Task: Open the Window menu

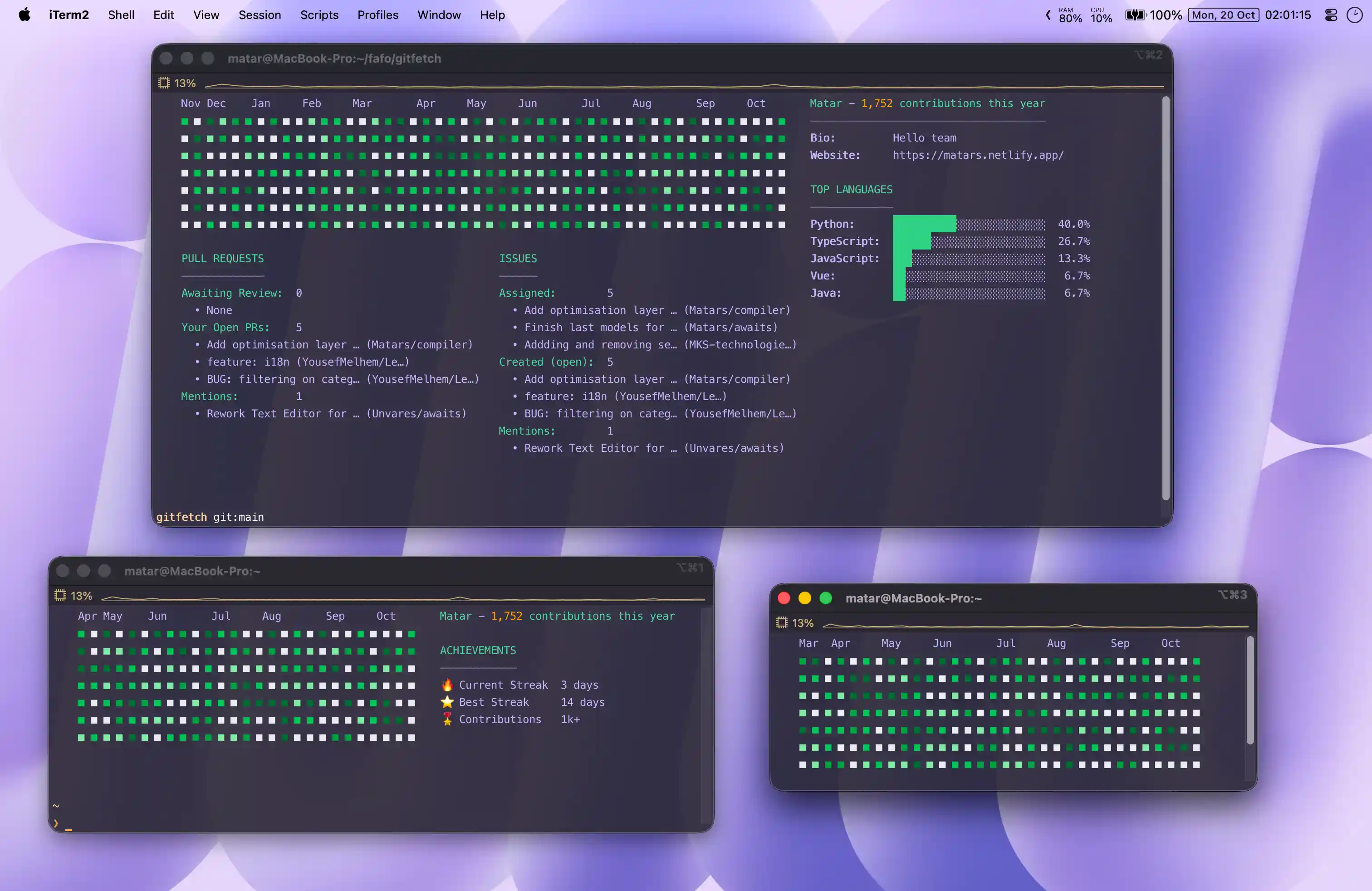Action: click(439, 15)
